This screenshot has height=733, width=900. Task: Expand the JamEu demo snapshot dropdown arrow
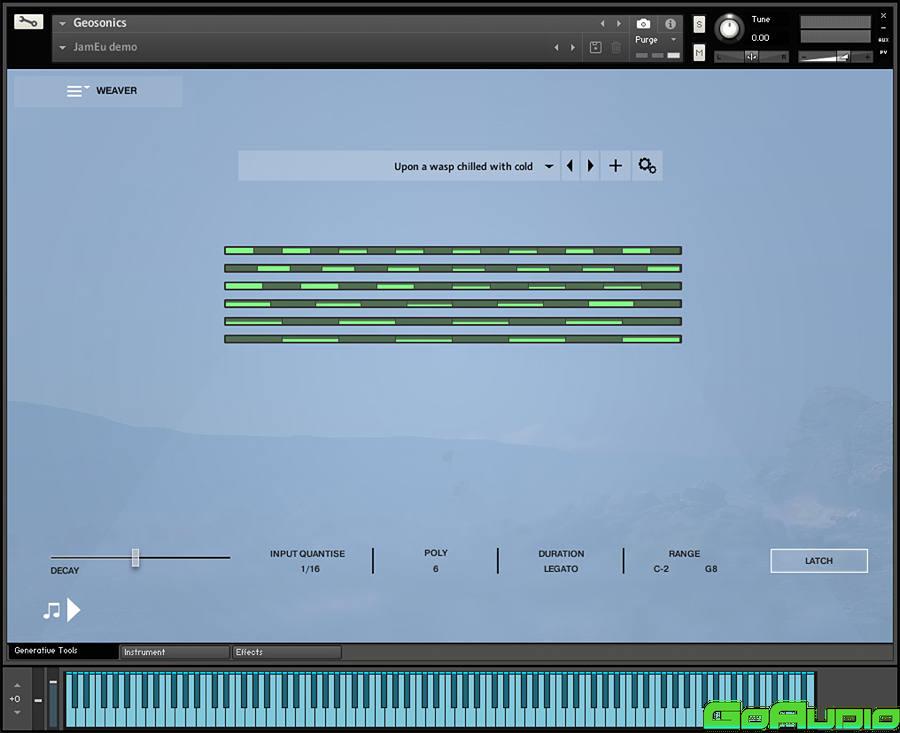point(63,48)
